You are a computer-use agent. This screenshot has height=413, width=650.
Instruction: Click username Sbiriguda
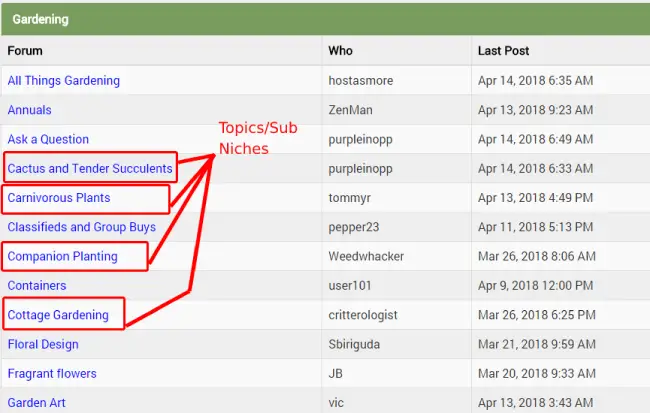tap(354, 345)
